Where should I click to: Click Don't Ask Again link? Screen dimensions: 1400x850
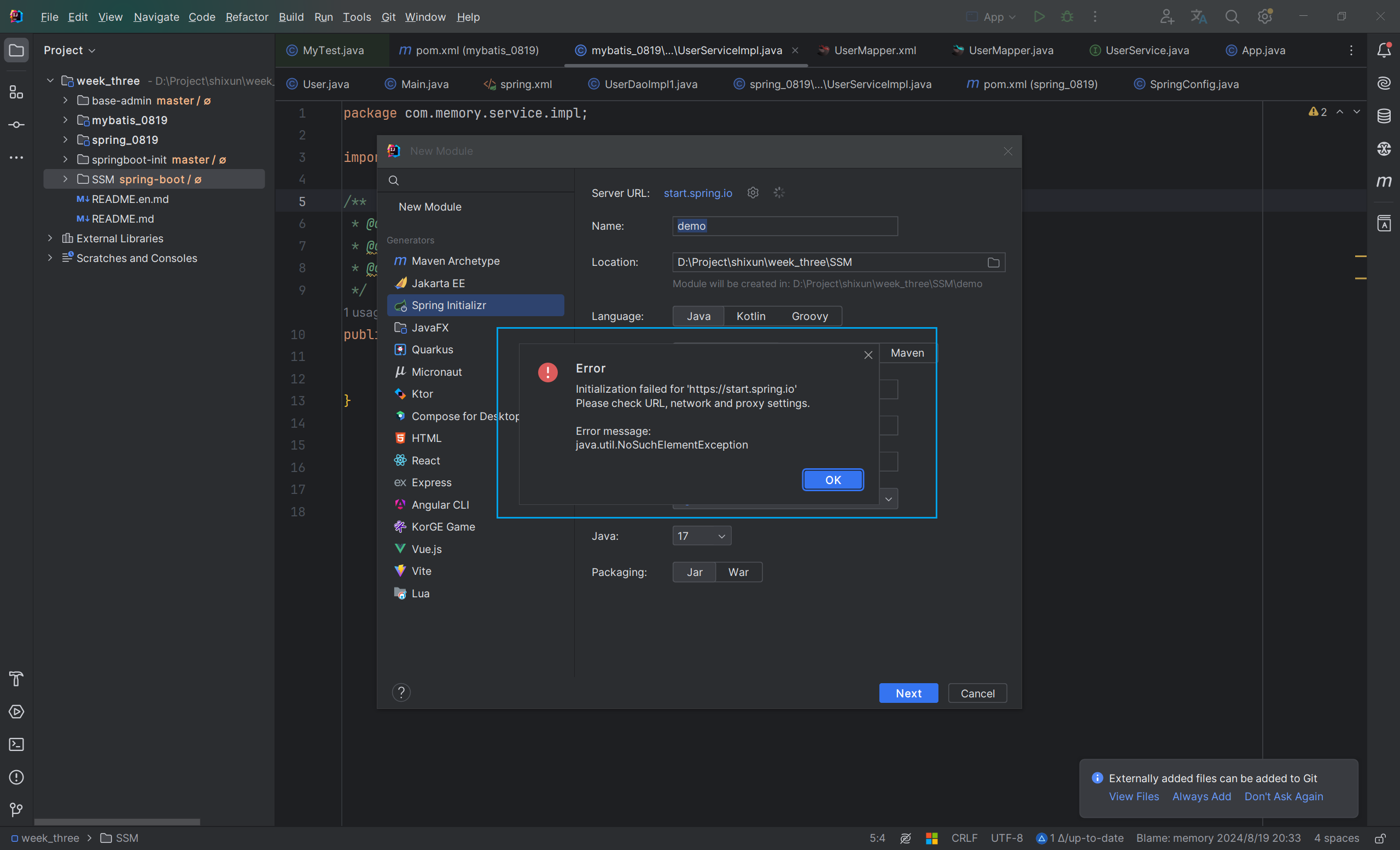(1284, 796)
